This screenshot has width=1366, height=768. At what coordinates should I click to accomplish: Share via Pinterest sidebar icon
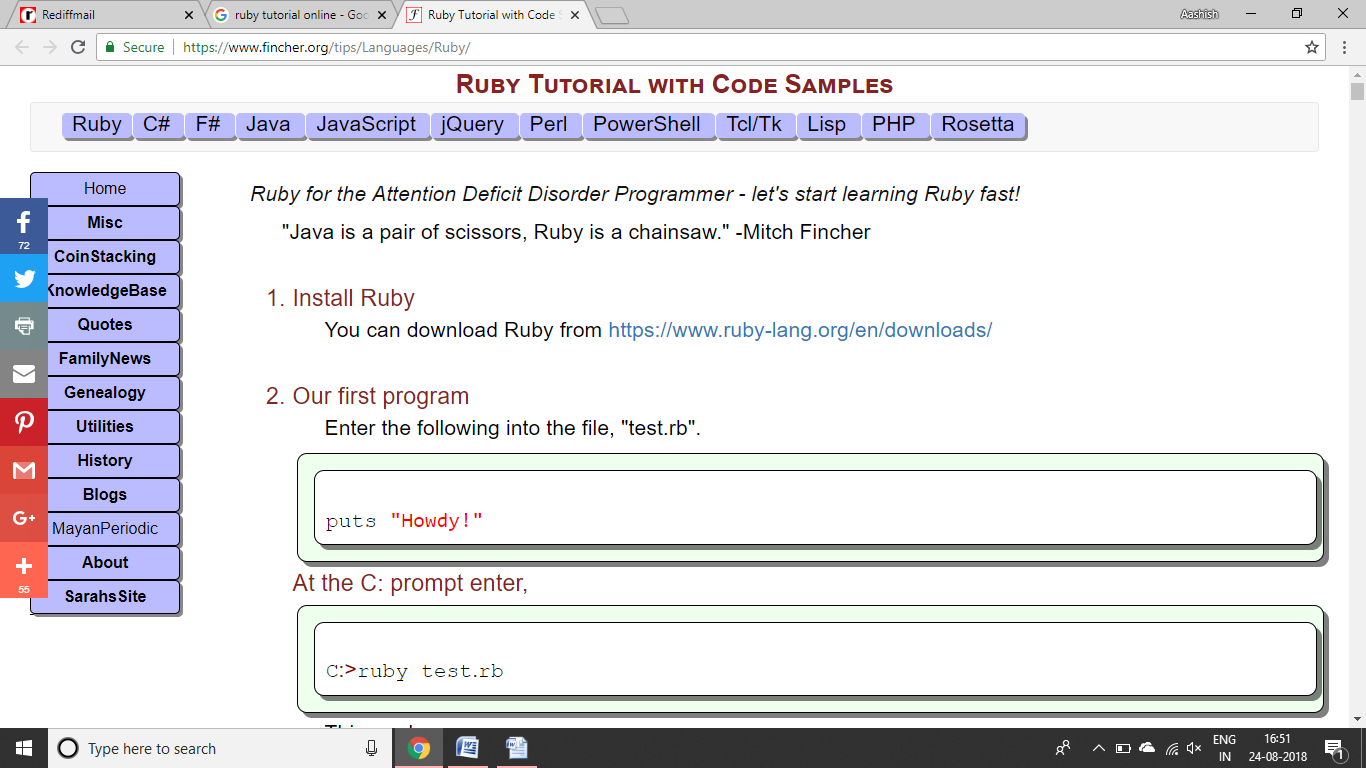tap(24, 422)
